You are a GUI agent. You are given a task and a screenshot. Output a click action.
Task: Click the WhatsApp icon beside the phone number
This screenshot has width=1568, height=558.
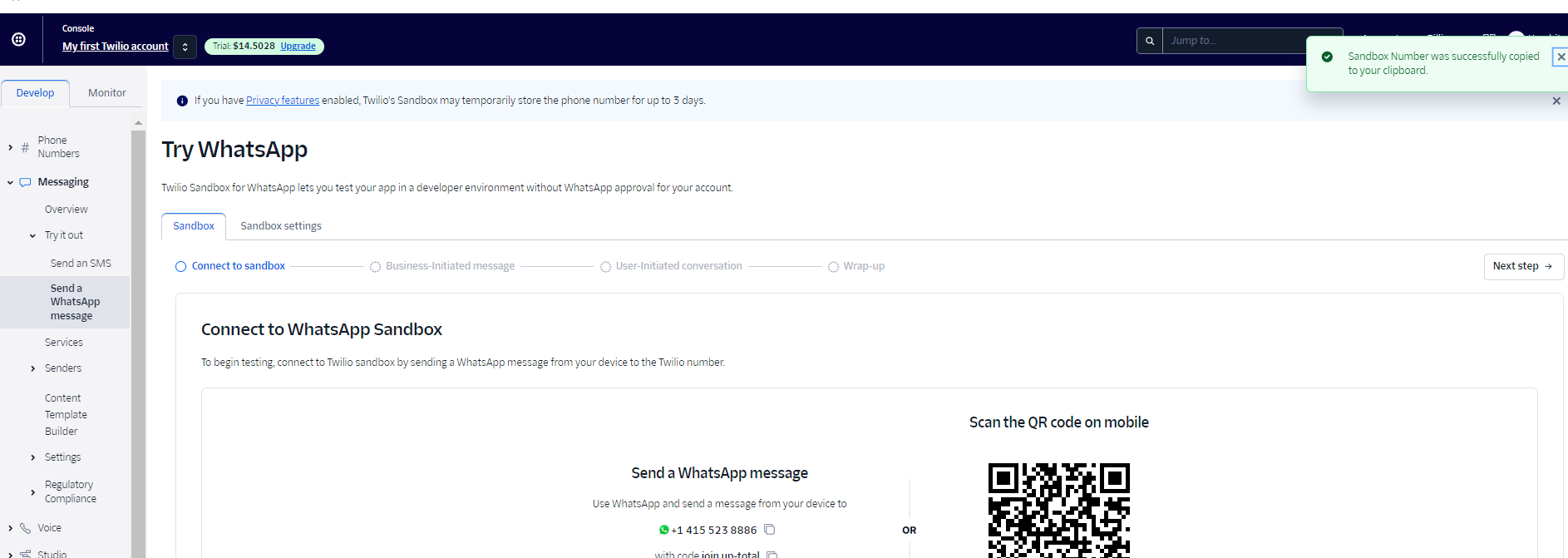tap(663, 530)
